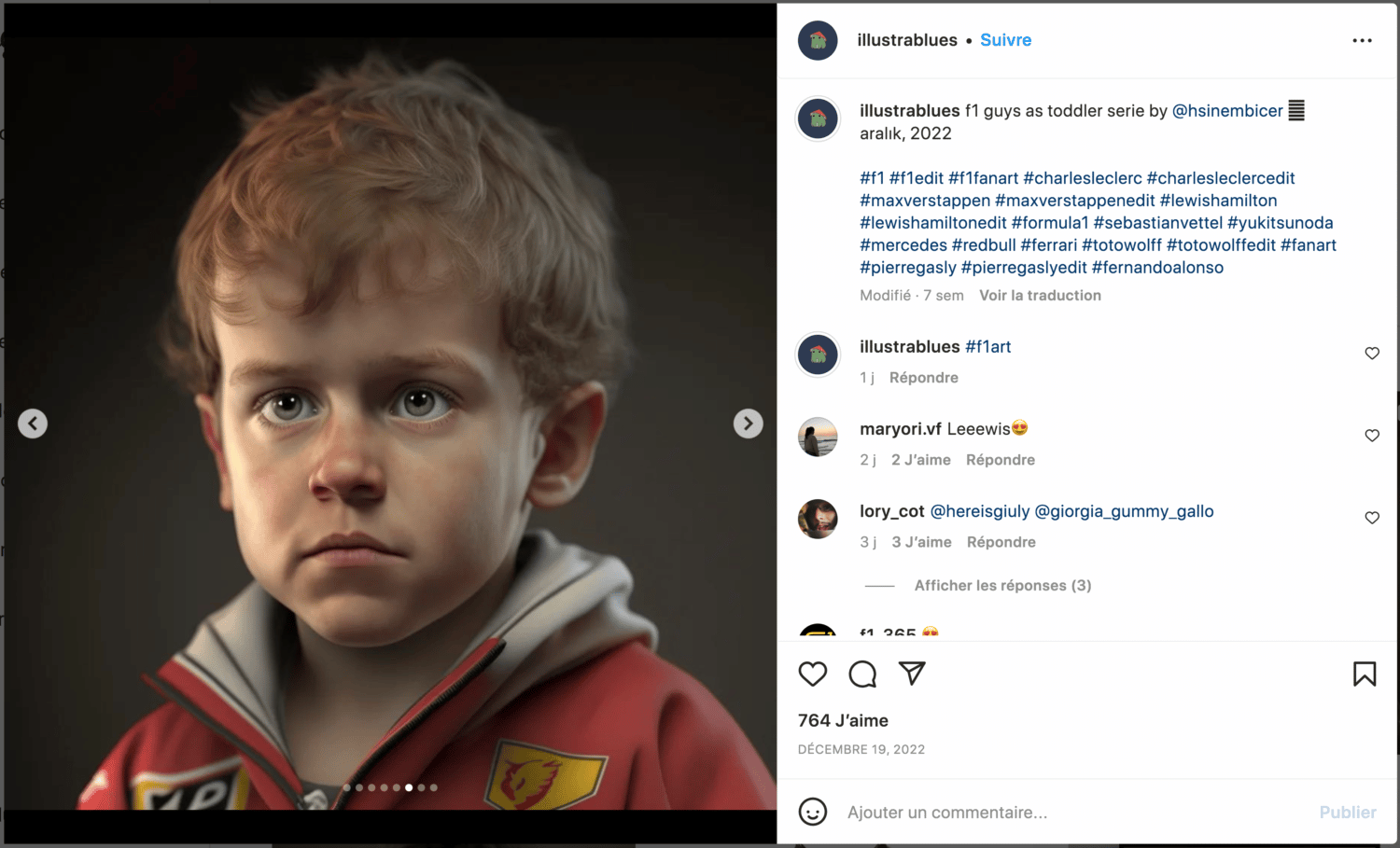Open the emoji picker smiley icon

813,812
